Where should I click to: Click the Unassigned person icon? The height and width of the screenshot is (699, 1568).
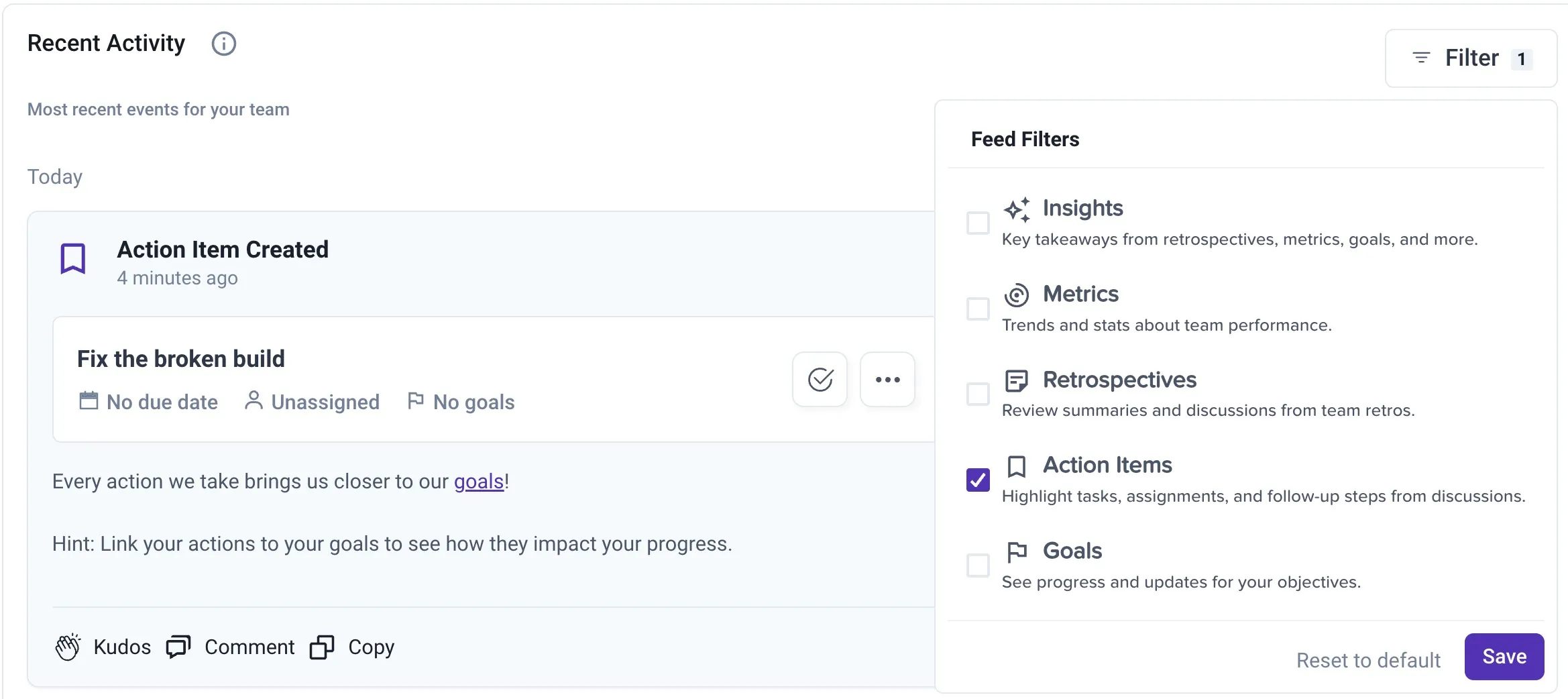pos(254,400)
